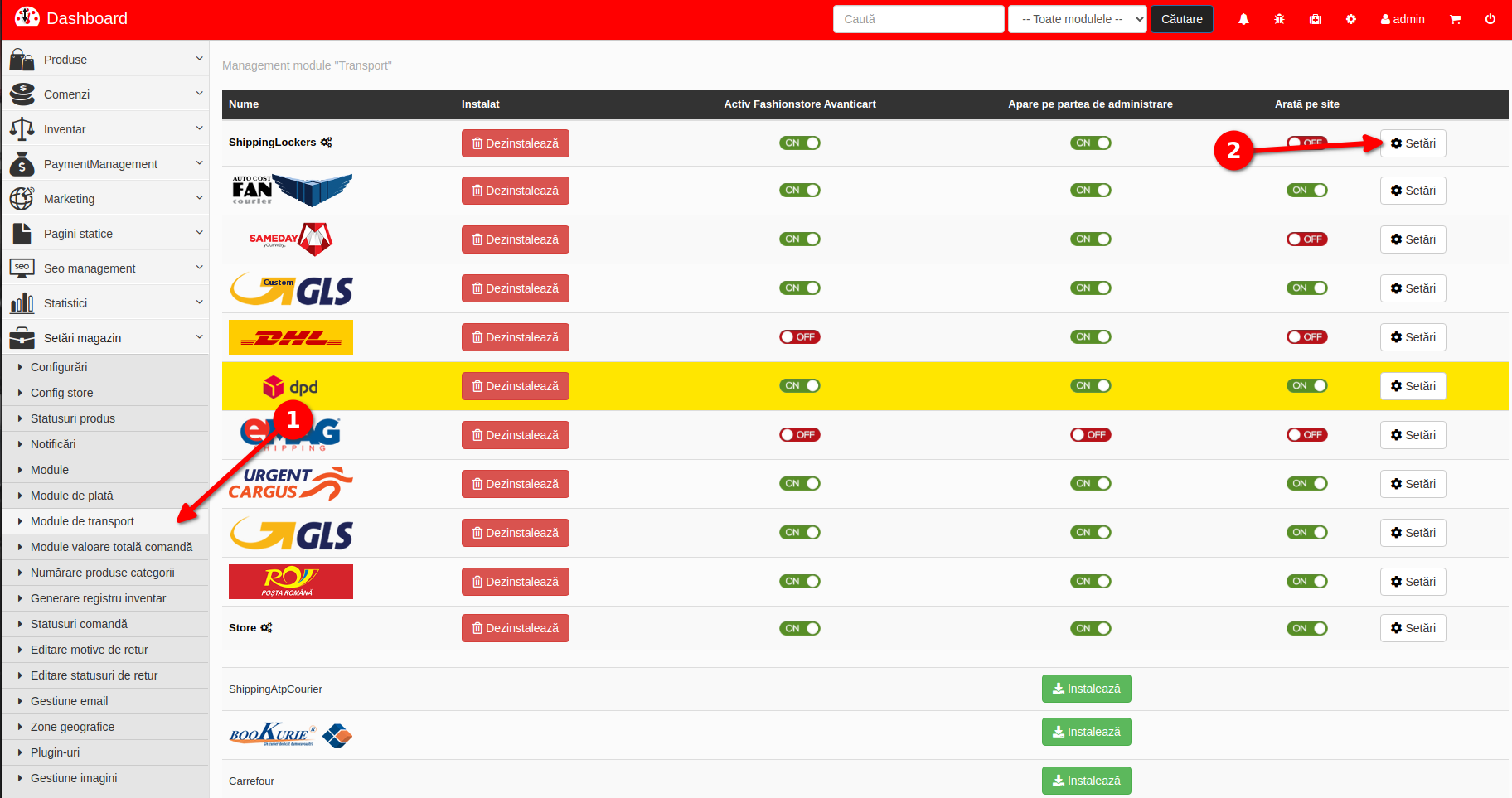This screenshot has height=798, width=1512.
Task: Toggle Sameday Arată pe site switch
Action: (1307, 239)
